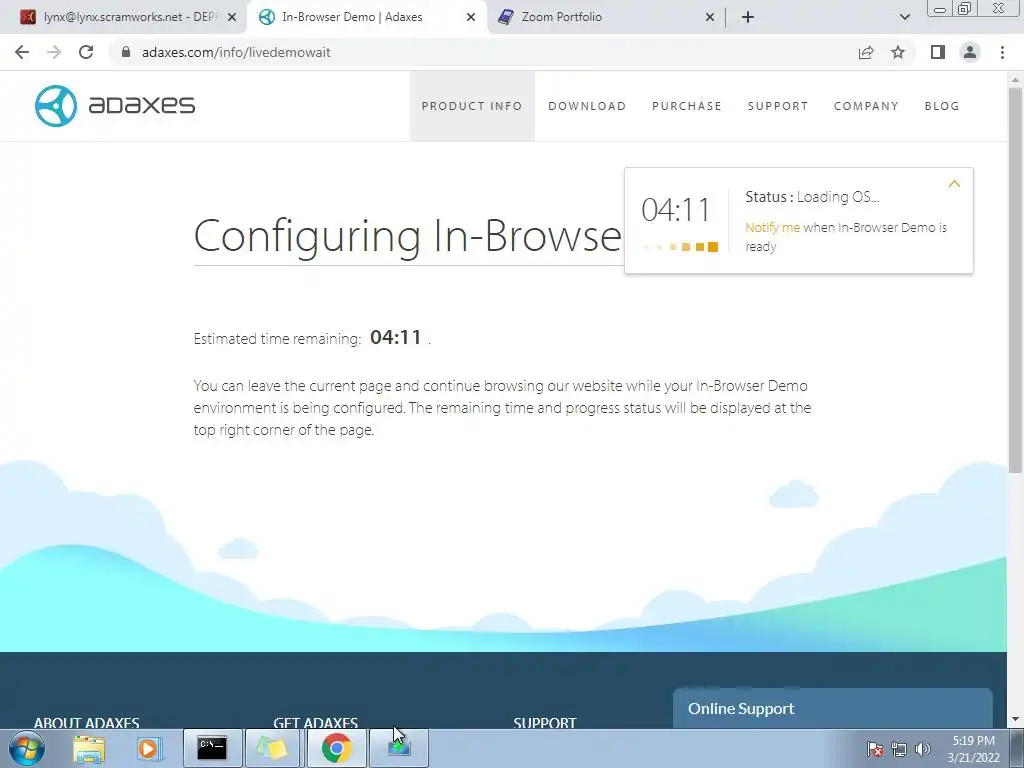Open a new tab with the plus icon
The image size is (1024, 768).
tap(748, 17)
